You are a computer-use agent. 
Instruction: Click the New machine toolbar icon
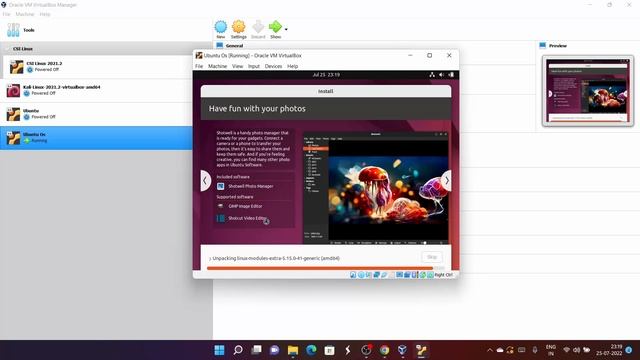pos(220,27)
